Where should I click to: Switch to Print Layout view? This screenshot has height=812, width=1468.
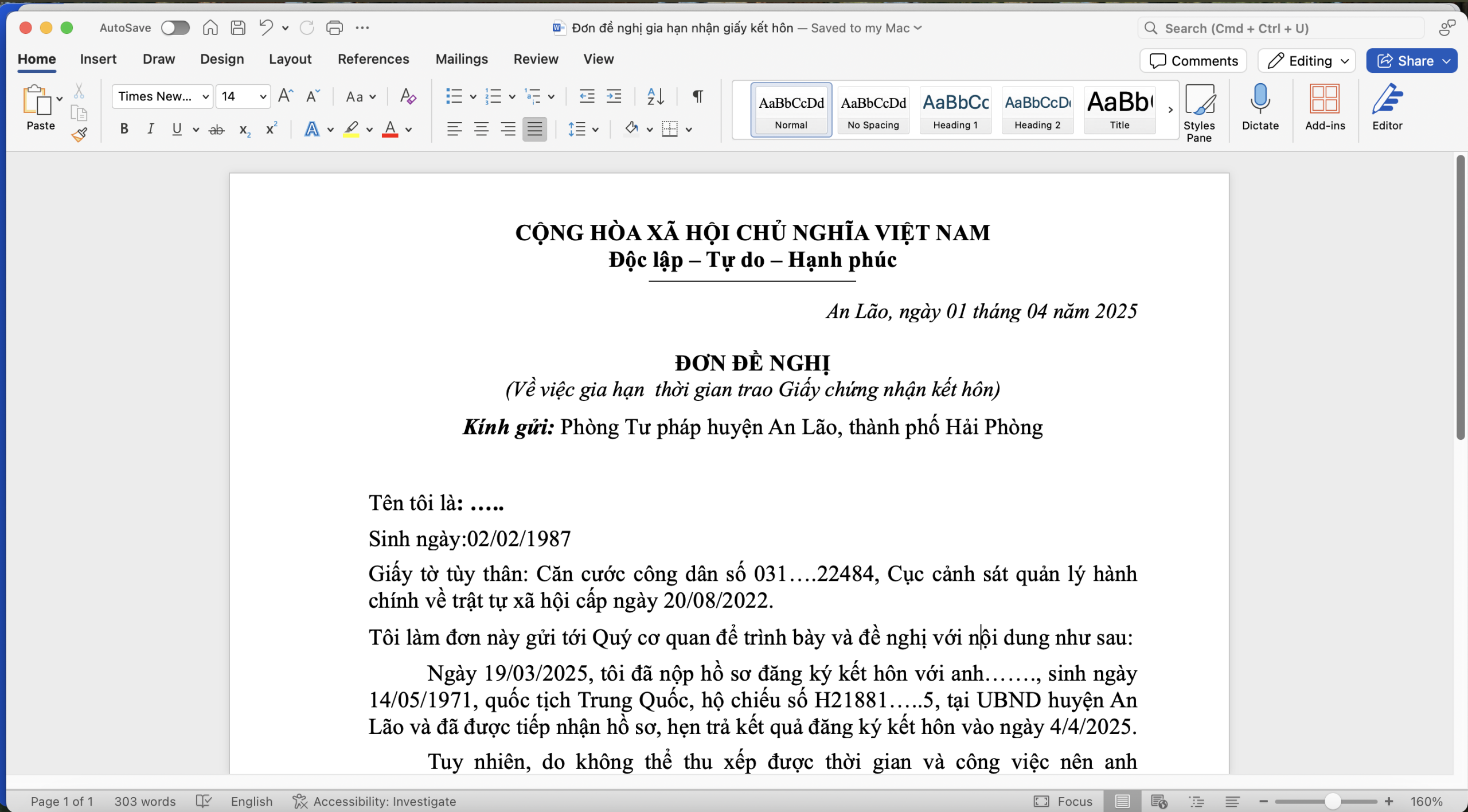1122,801
